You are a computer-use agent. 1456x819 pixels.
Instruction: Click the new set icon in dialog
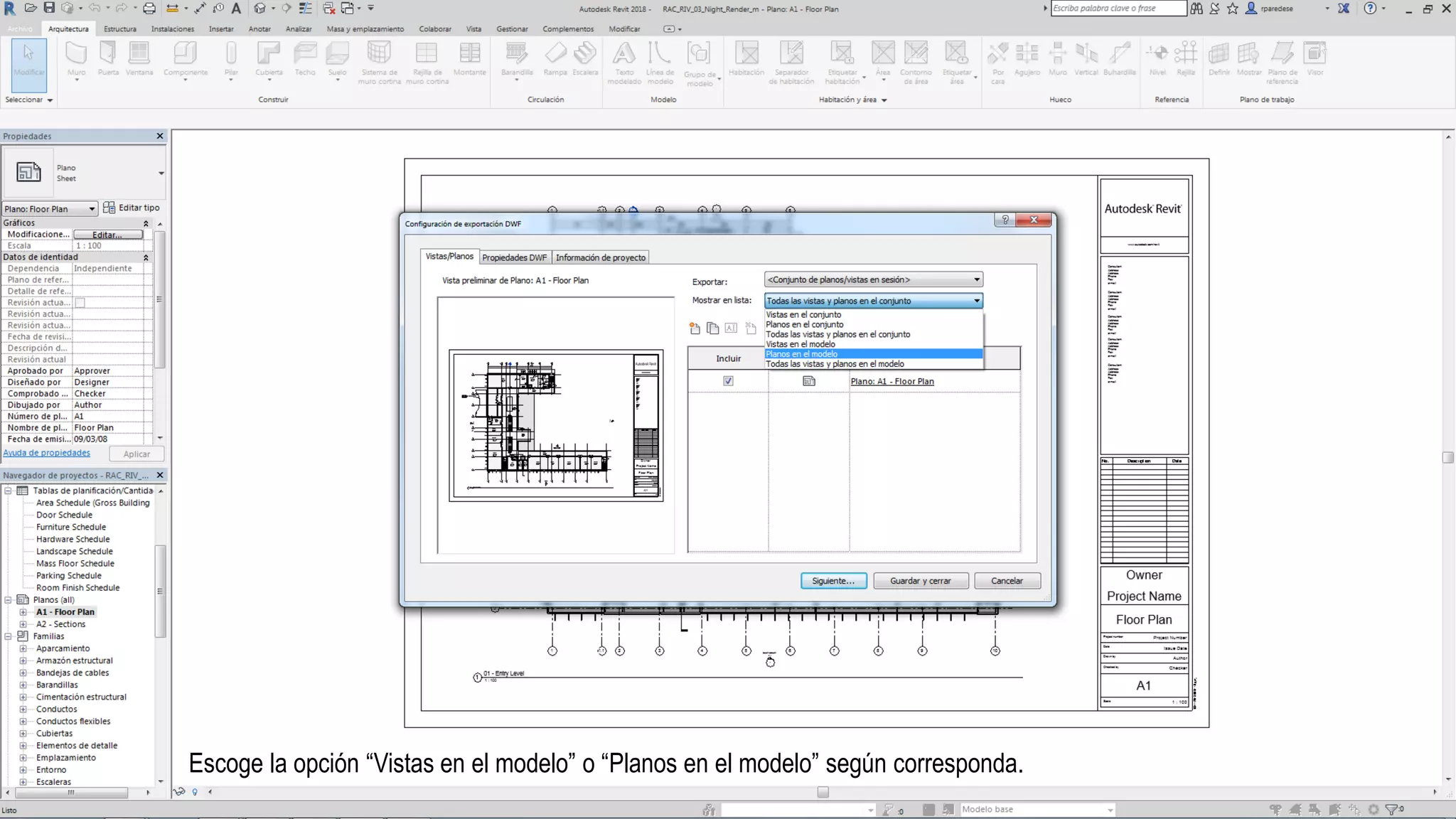(695, 328)
